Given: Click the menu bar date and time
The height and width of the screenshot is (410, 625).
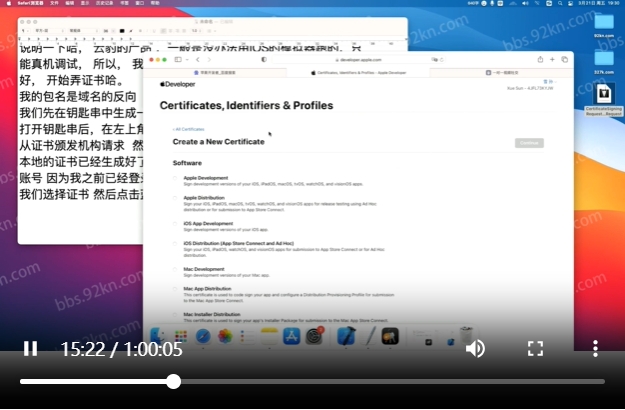Looking at the screenshot, I should point(598,3).
